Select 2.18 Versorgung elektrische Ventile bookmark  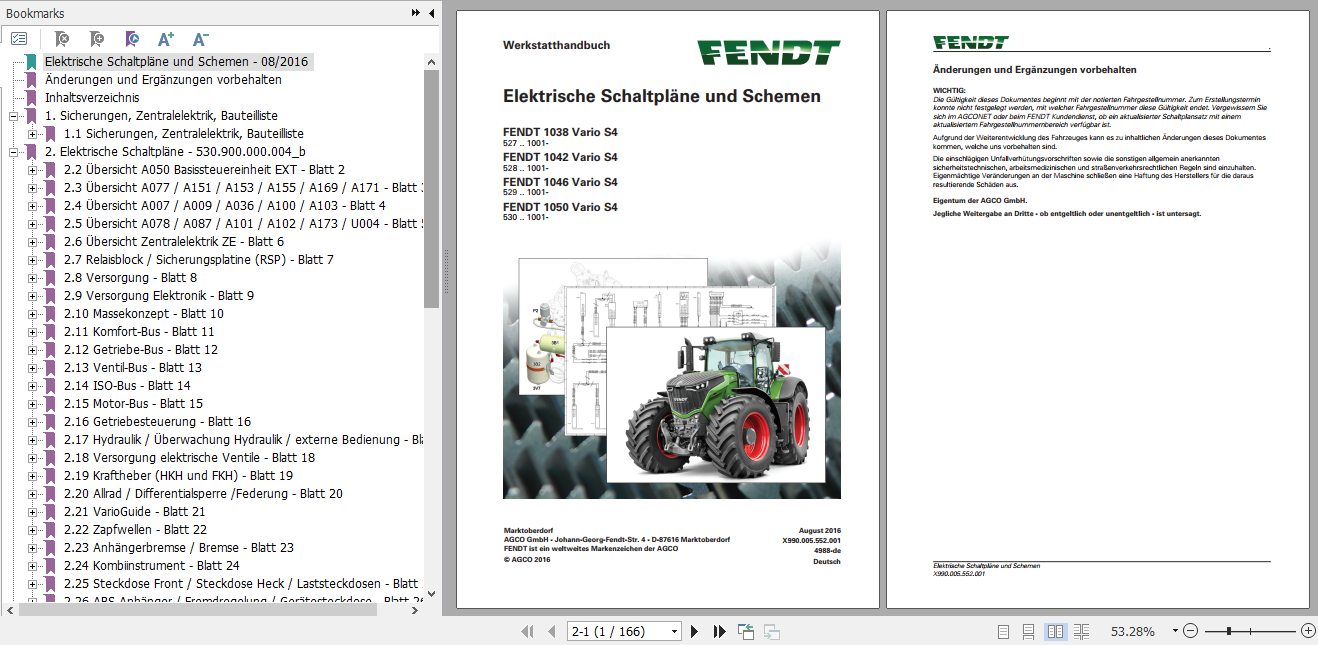click(x=189, y=458)
